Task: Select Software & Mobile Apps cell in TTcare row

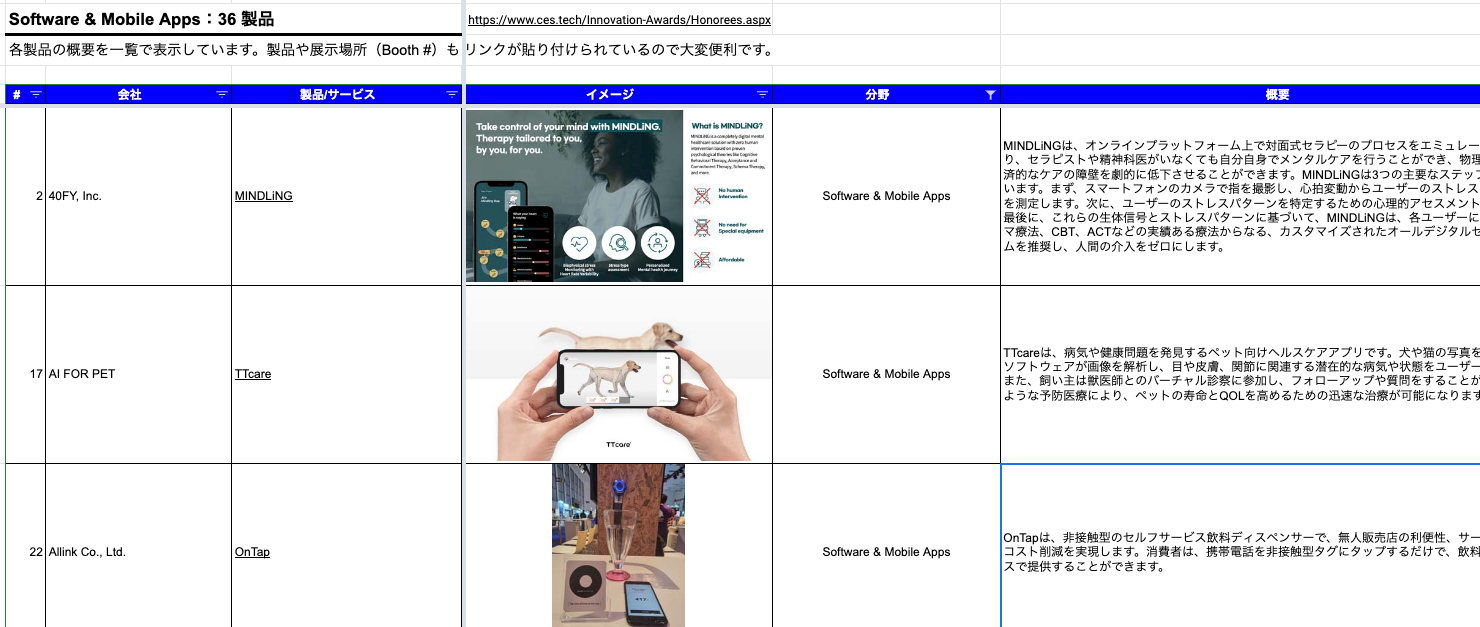Action: (x=886, y=374)
